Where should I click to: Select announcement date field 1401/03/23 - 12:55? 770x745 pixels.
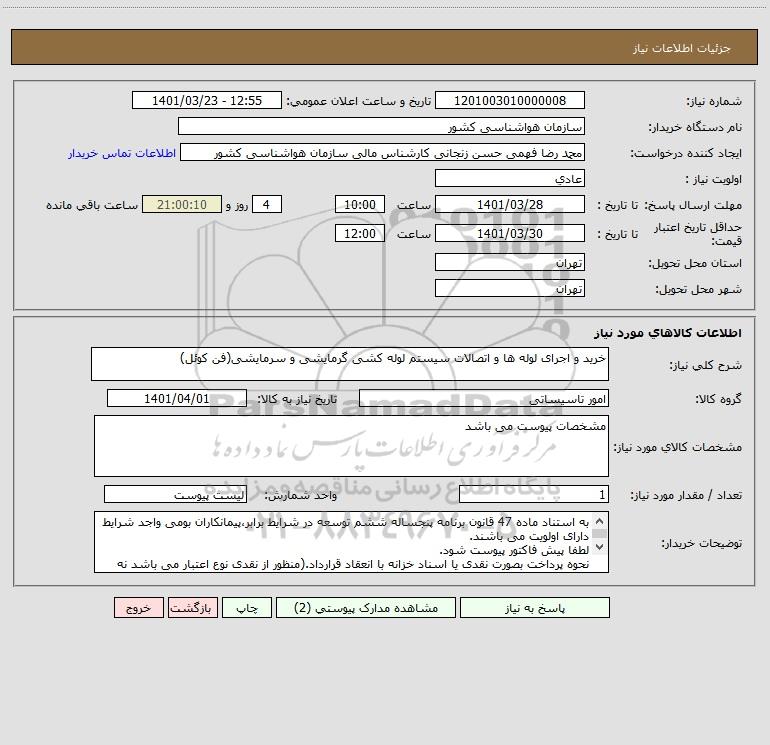tap(207, 101)
